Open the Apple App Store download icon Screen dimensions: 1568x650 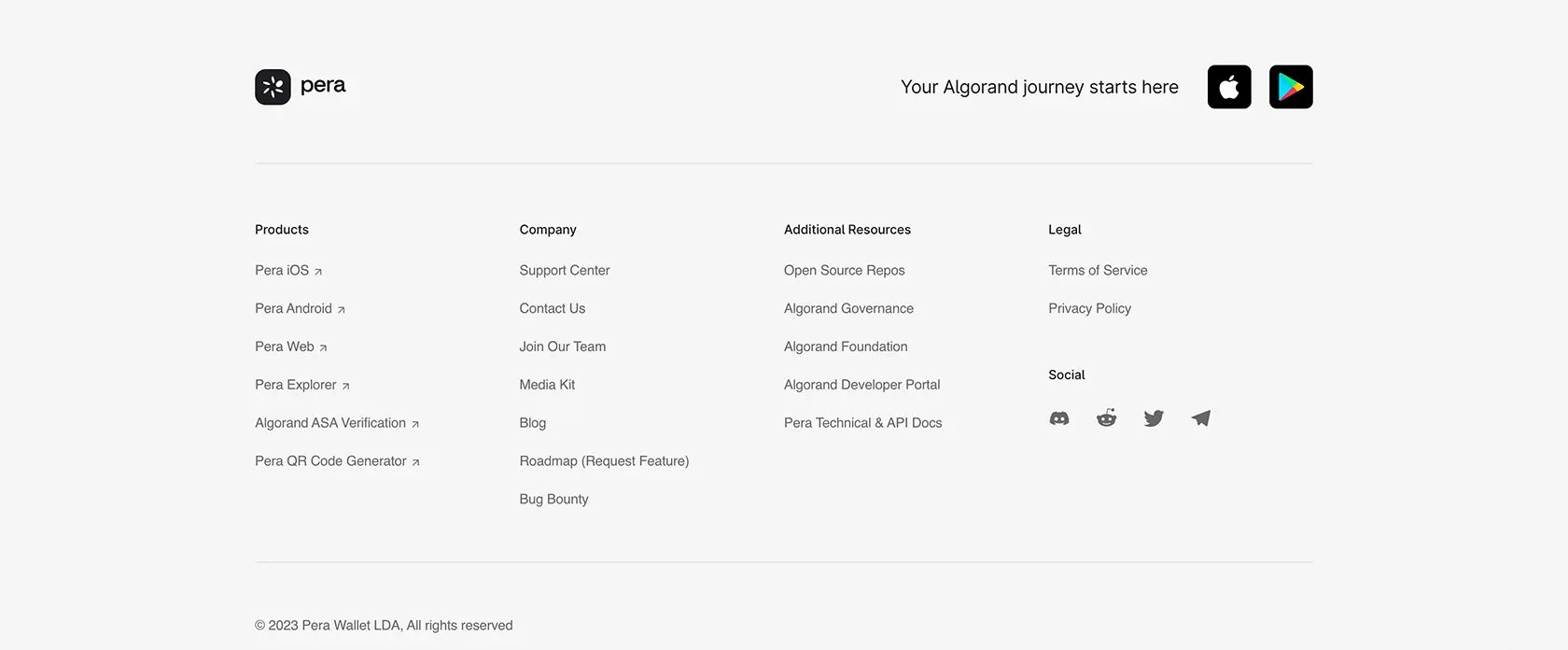point(1229,87)
